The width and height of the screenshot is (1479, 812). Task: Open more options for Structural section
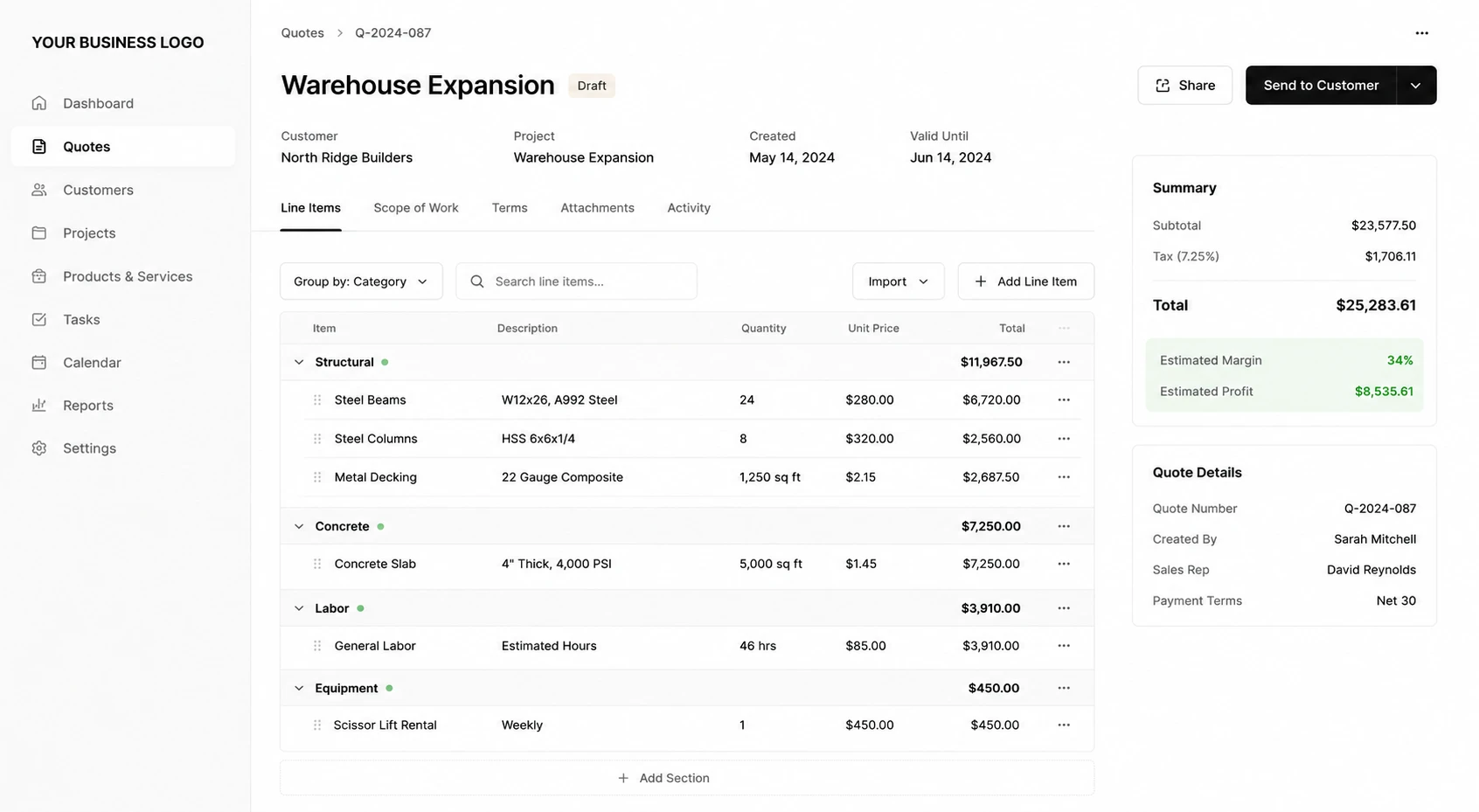coord(1064,362)
